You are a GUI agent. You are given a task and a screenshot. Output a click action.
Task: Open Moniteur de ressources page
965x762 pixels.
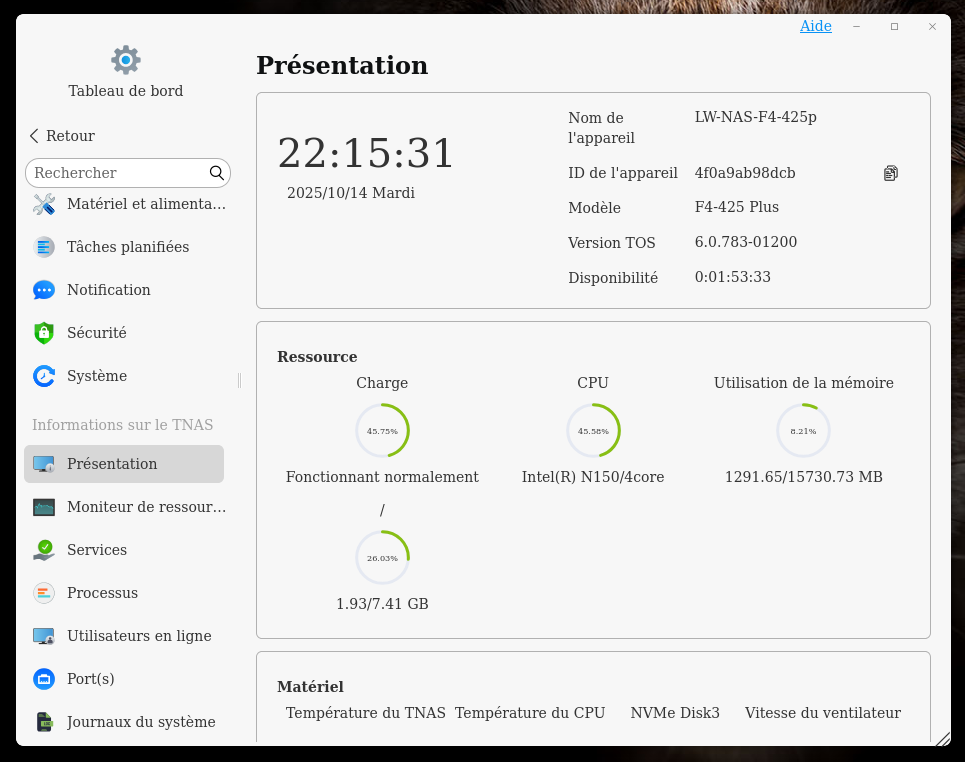coord(145,507)
